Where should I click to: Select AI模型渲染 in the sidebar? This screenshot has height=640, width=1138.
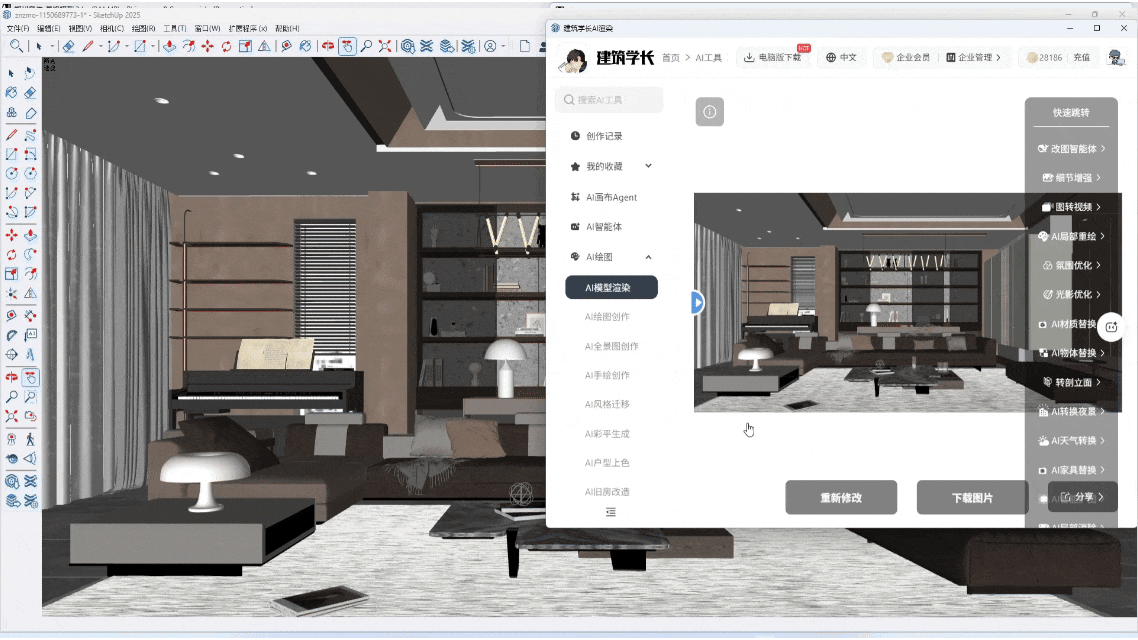point(611,287)
